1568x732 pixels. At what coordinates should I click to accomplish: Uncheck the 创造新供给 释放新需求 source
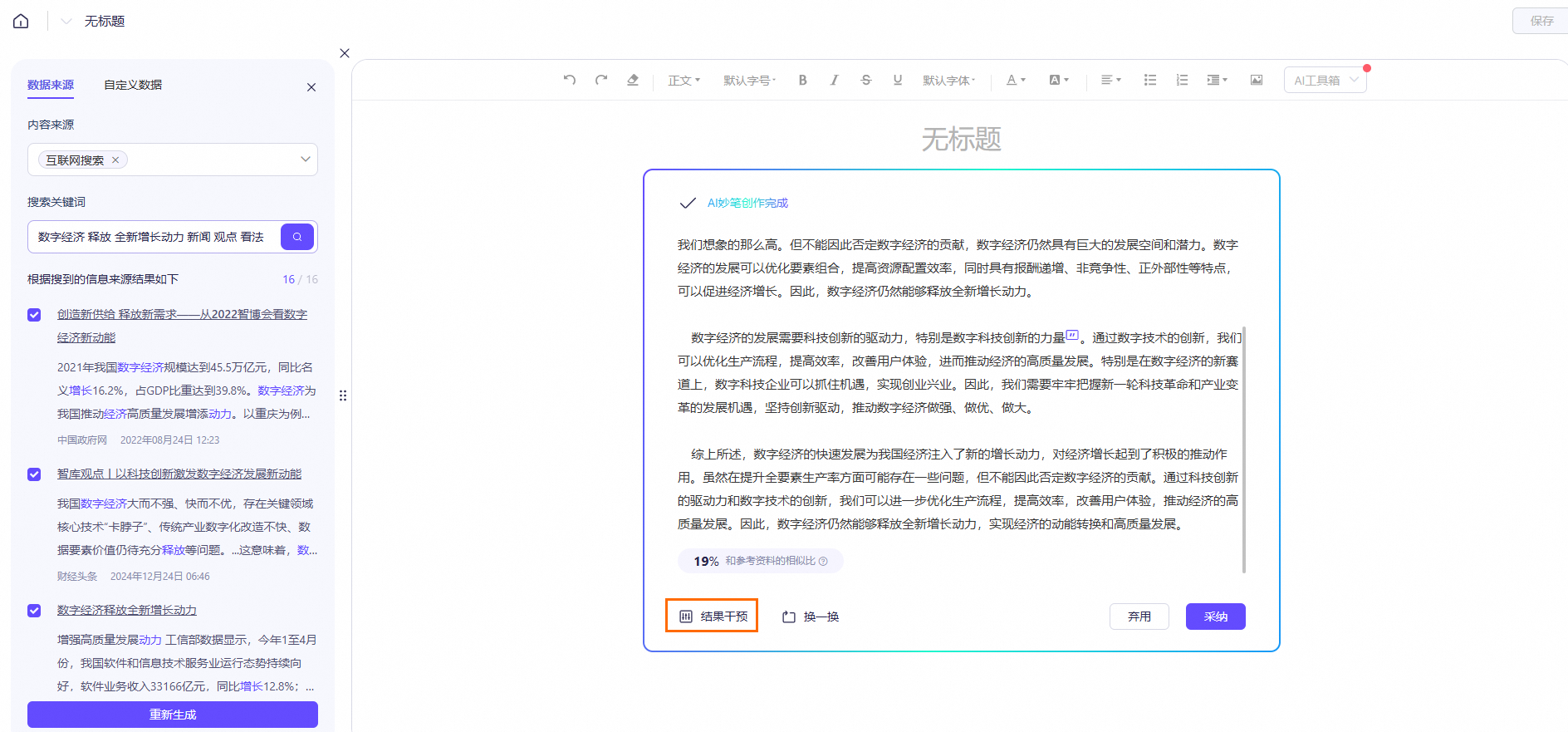pyautogui.click(x=34, y=315)
